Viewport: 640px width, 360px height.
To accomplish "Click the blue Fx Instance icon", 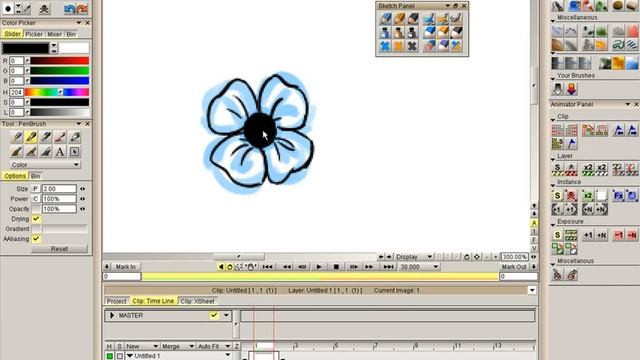I will pos(618,196).
